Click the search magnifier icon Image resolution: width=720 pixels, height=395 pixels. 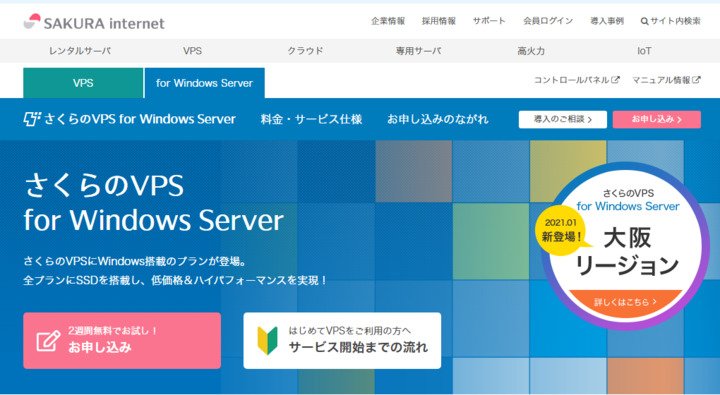point(644,21)
